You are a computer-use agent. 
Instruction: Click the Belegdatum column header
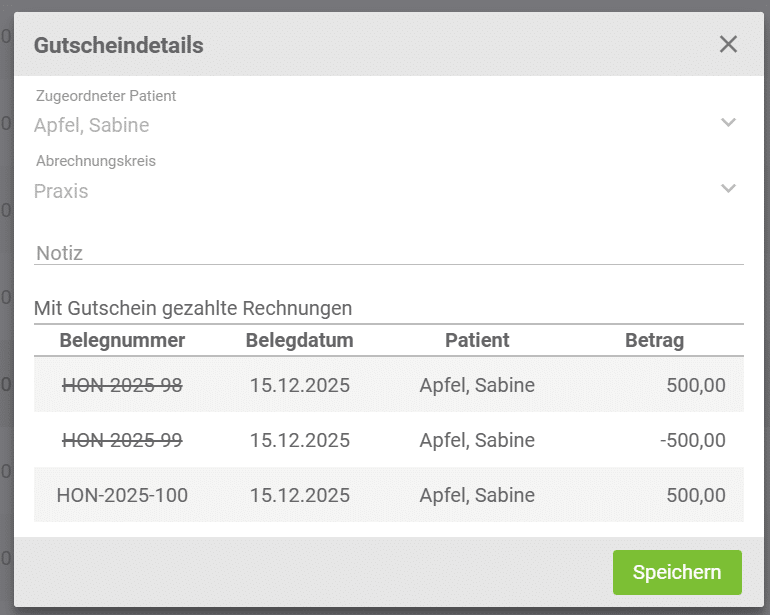pos(299,340)
